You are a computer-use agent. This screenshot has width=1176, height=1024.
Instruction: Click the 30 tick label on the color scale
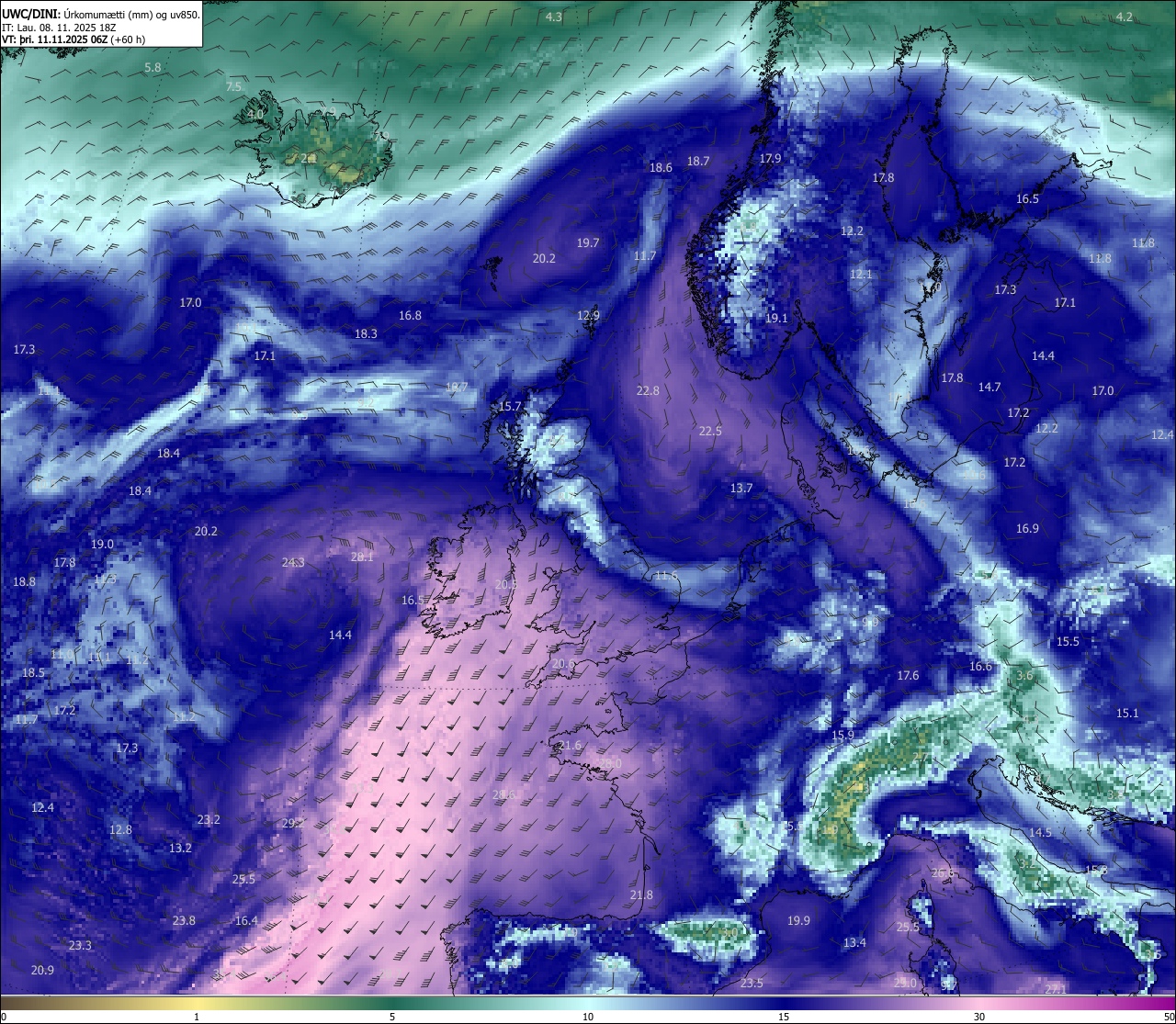click(x=979, y=1017)
